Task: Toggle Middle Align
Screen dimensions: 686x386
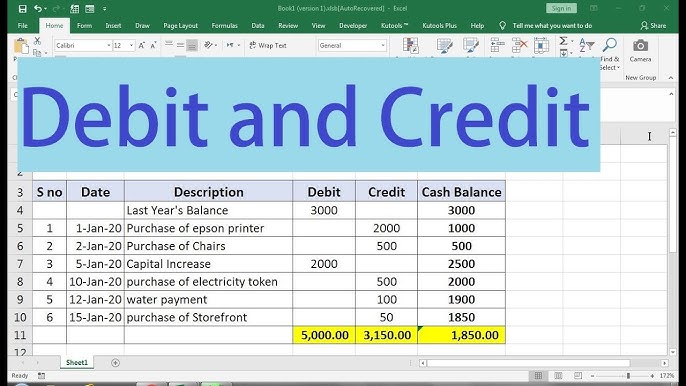Action: [x=180, y=45]
